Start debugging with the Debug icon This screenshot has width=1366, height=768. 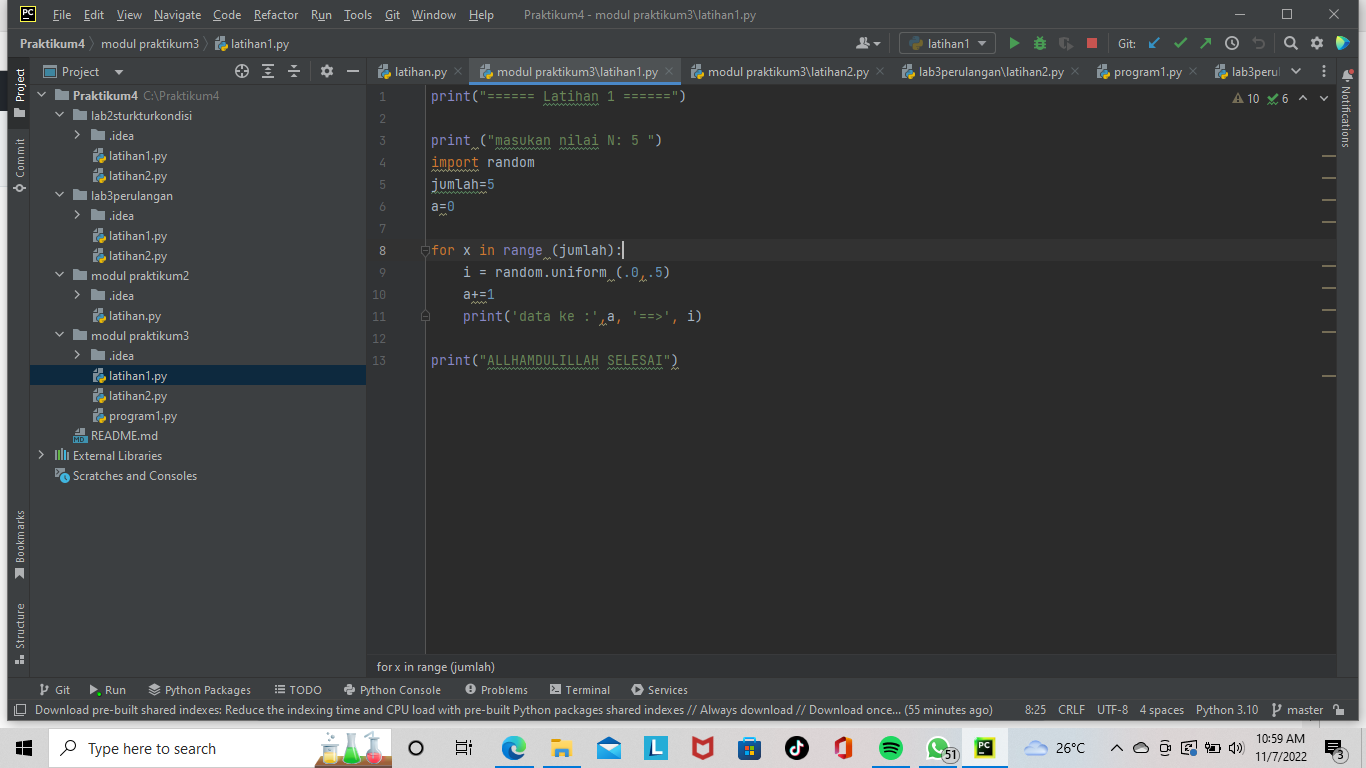click(1039, 43)
